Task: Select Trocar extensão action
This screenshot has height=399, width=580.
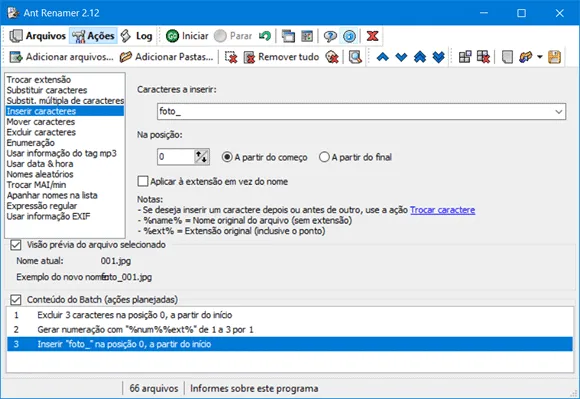Action: [65, 80]
